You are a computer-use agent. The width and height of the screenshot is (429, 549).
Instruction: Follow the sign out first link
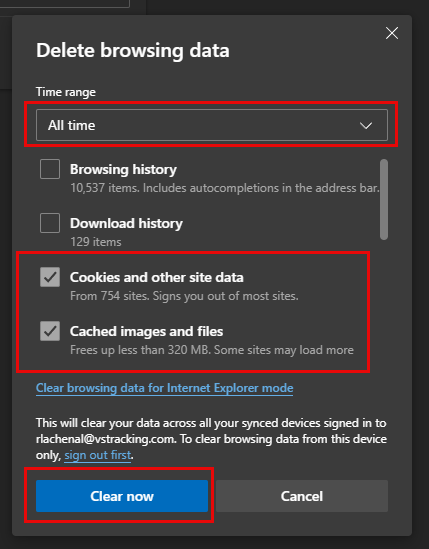point(98,455)
